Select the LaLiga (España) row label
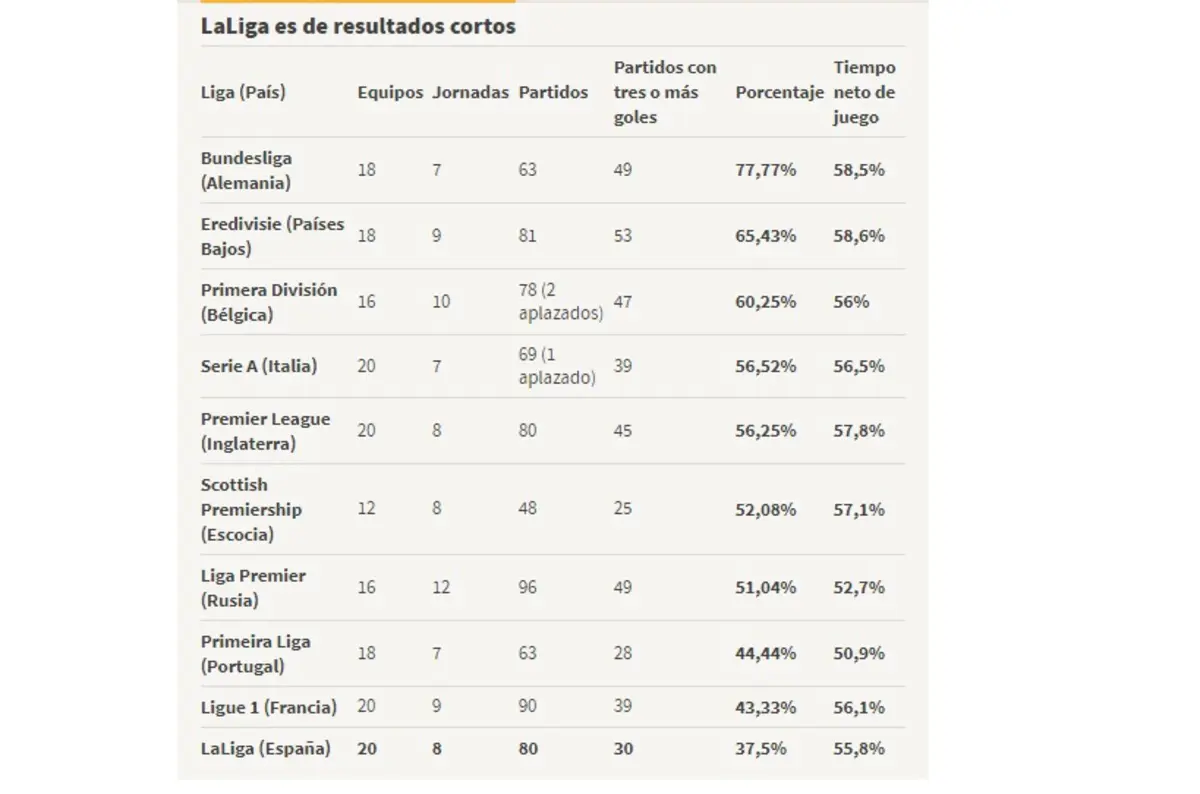The width and height of the screenshot is (1200, 794). (265, 748)
